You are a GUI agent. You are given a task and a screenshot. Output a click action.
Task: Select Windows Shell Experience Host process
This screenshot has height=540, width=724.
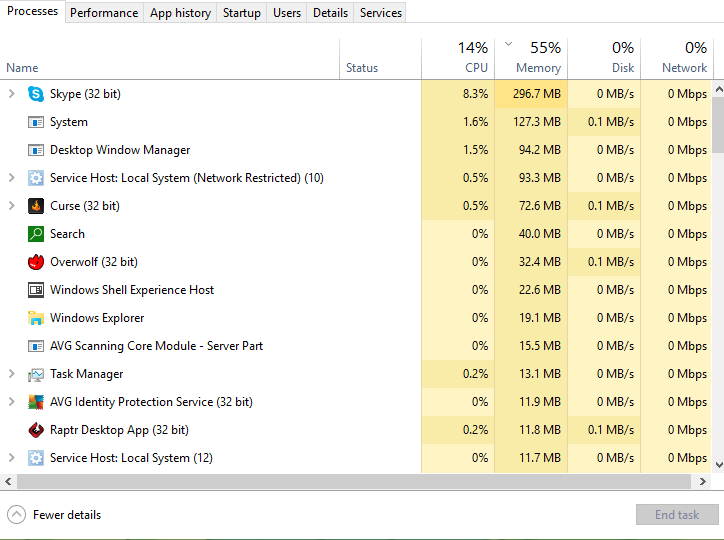pos(132,290)
